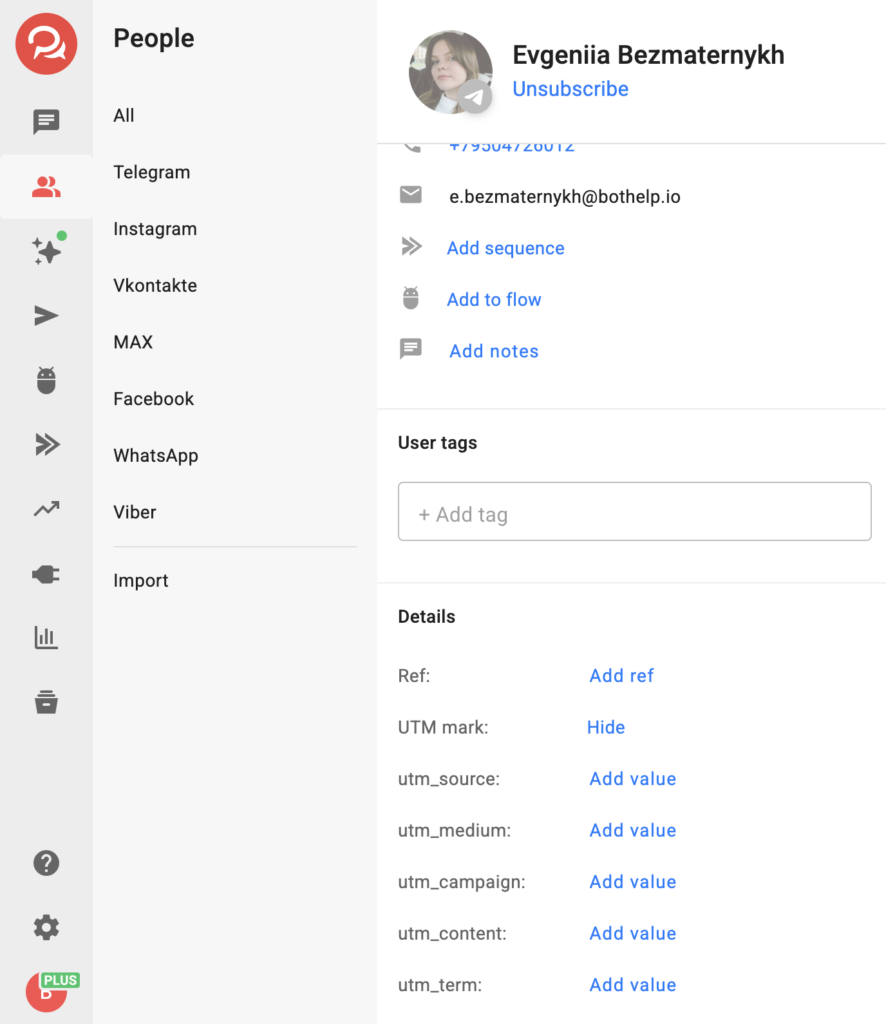886x1024 pixels.
Task: Hide the UTM mark fields
Action: [606, 728]
